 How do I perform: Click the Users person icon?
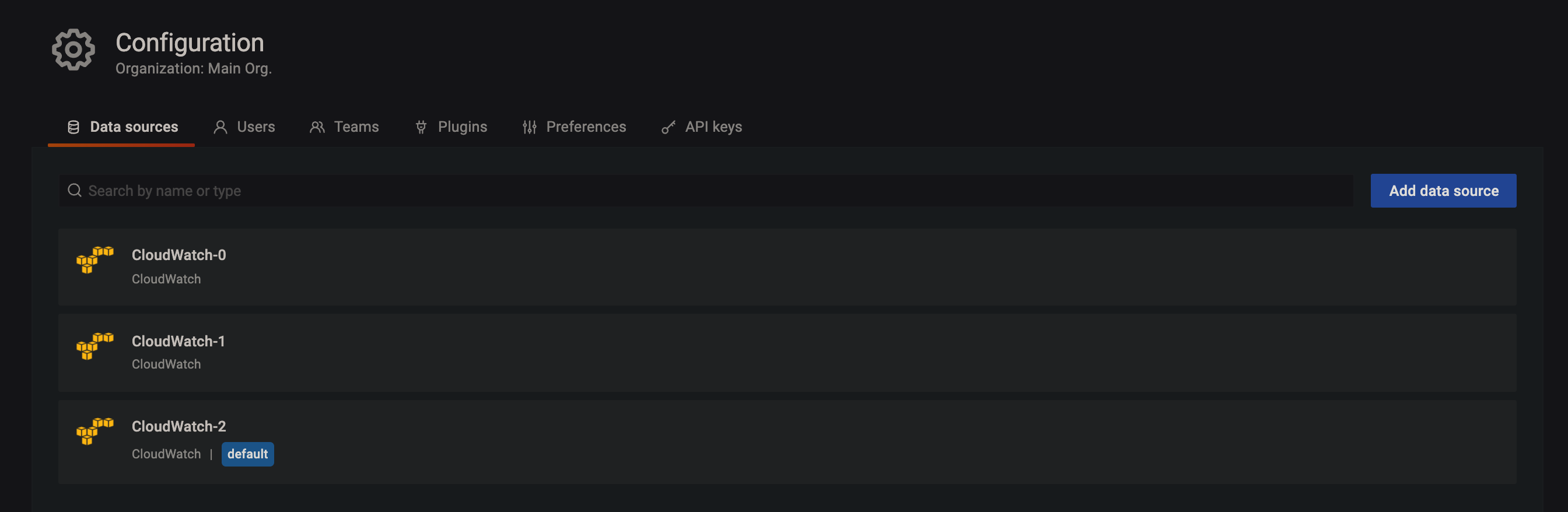pos(220,127)
